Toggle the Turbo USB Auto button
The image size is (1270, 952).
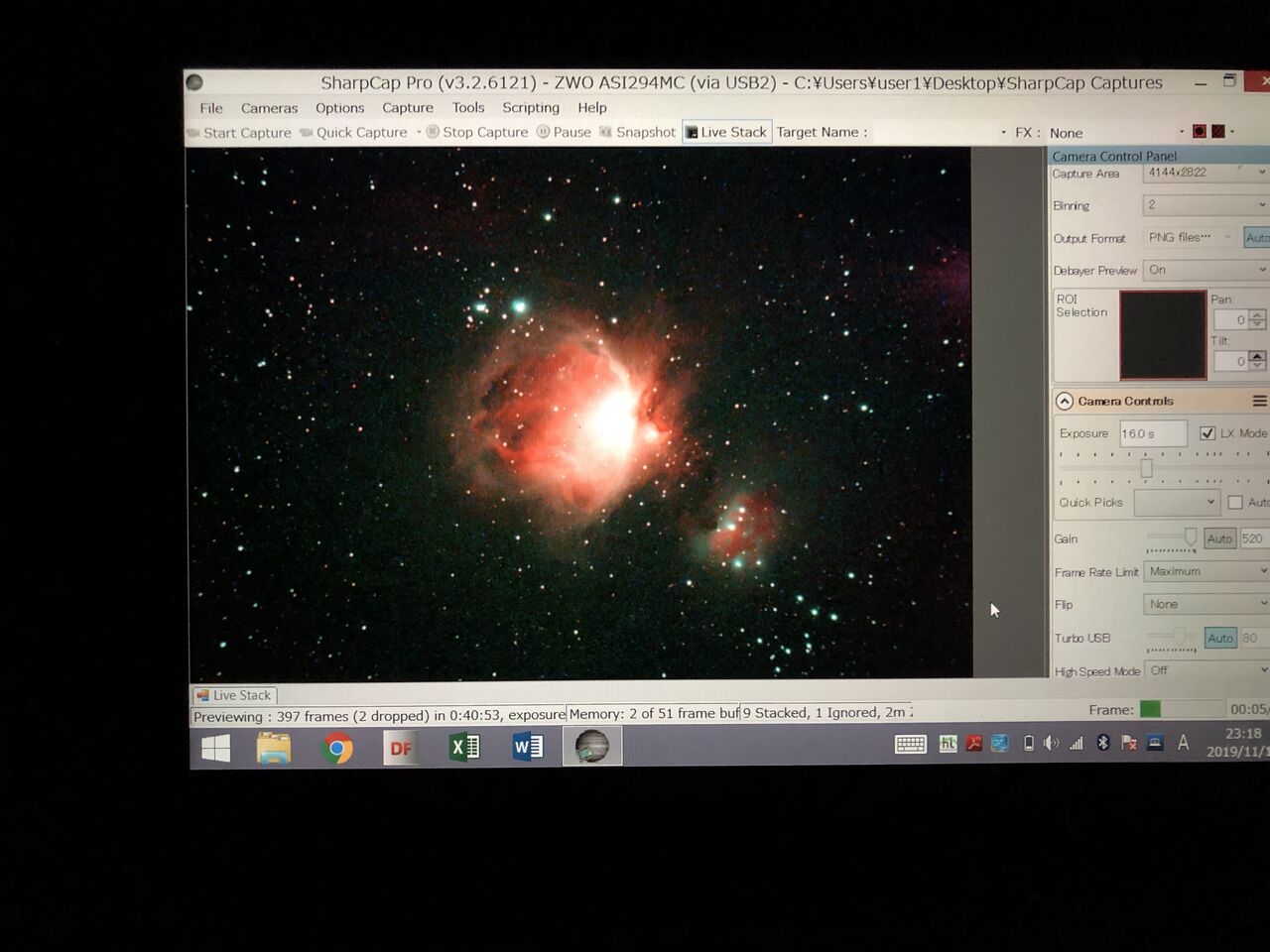[1220, 638]
